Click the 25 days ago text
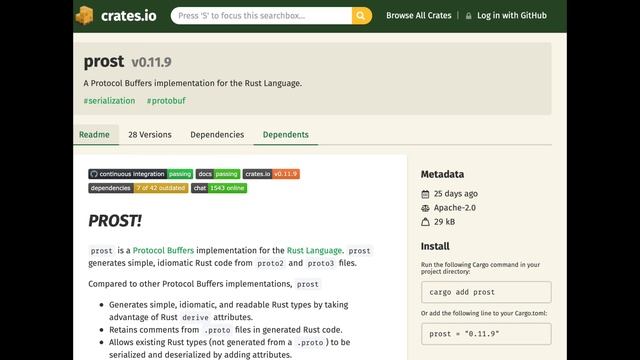640x360 pixels. click(456, 194)
